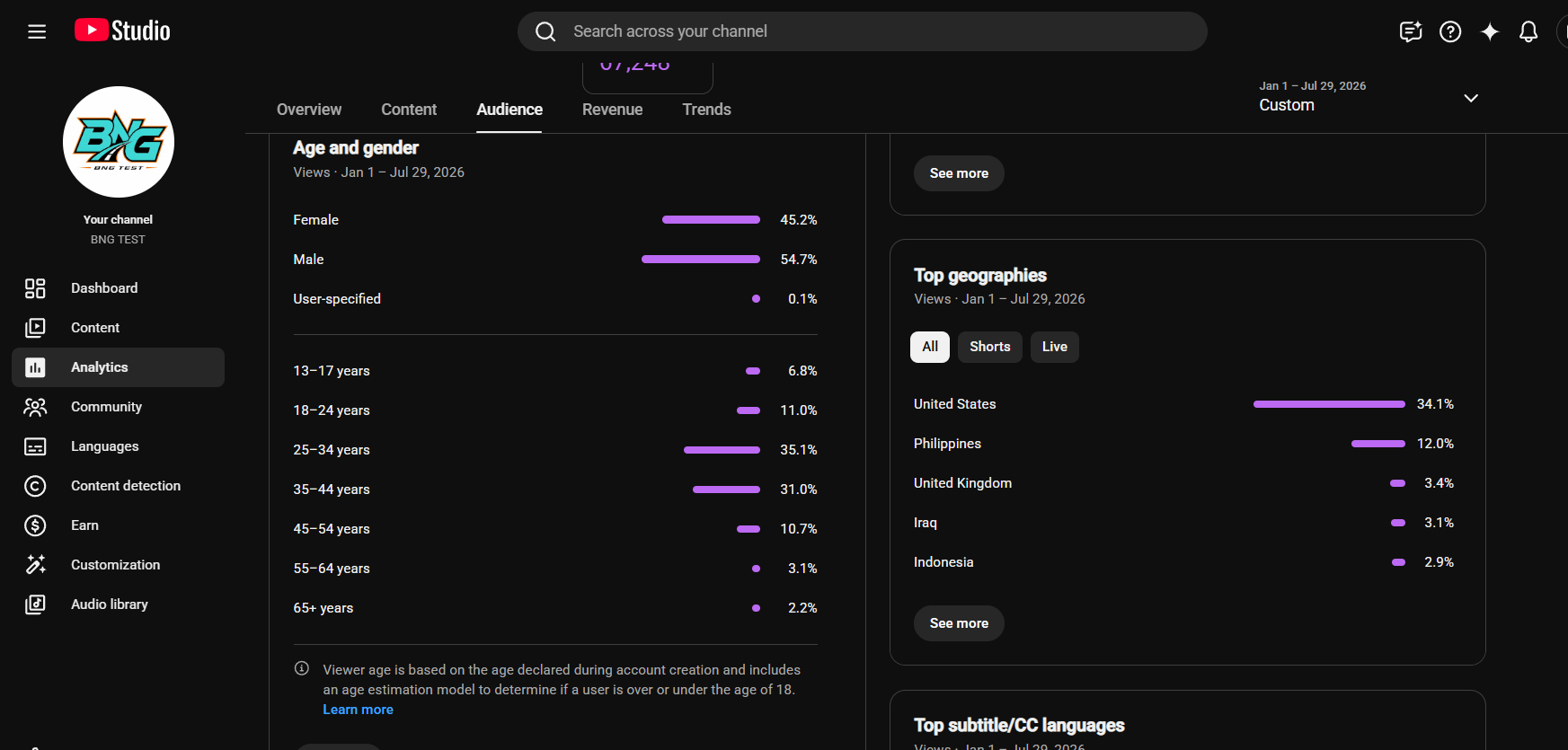Click the Analytics bar chart icon
The height and width of the screenshot is (750, 1568).
tap(35, 367)
